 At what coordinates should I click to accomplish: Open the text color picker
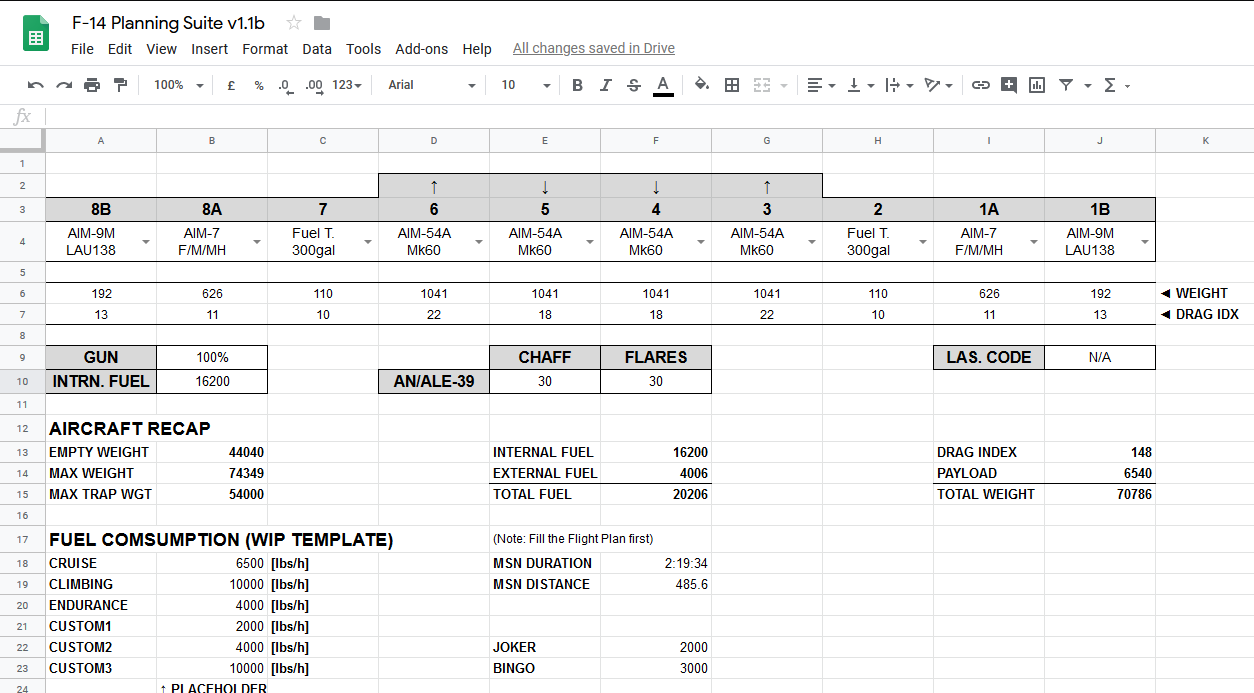coord(662,86)
